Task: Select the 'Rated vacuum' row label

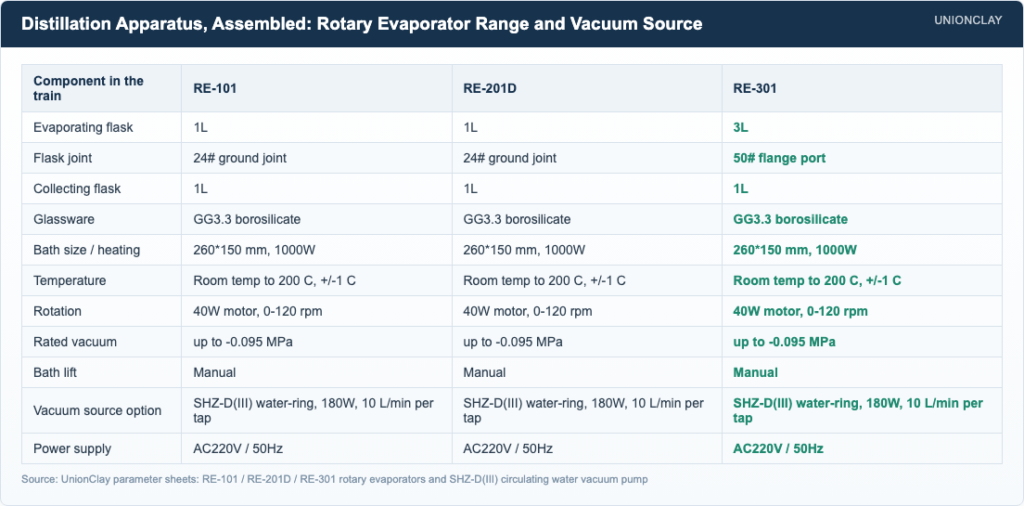Action: (x=74, y=342)
